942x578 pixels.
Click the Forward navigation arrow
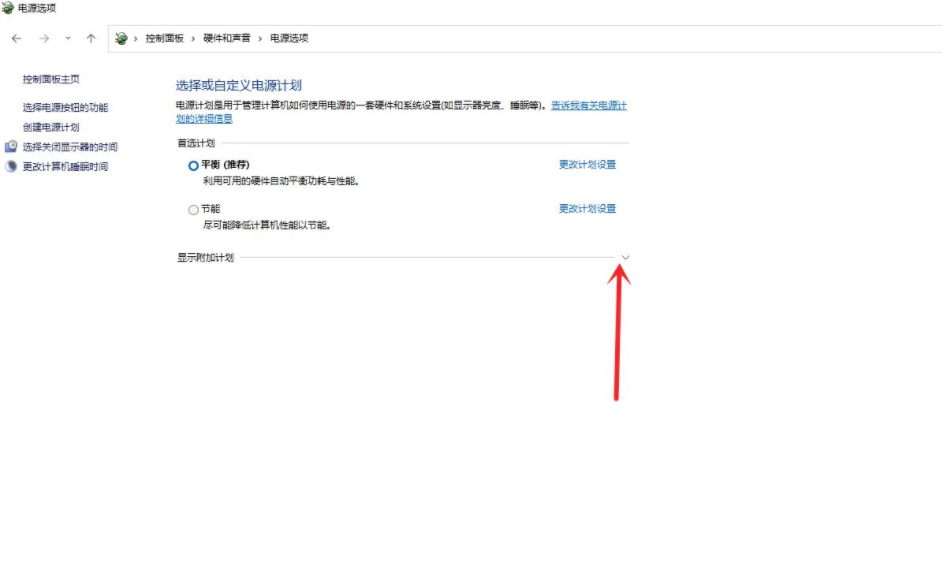pyautogui.click(x=44, y=38)
